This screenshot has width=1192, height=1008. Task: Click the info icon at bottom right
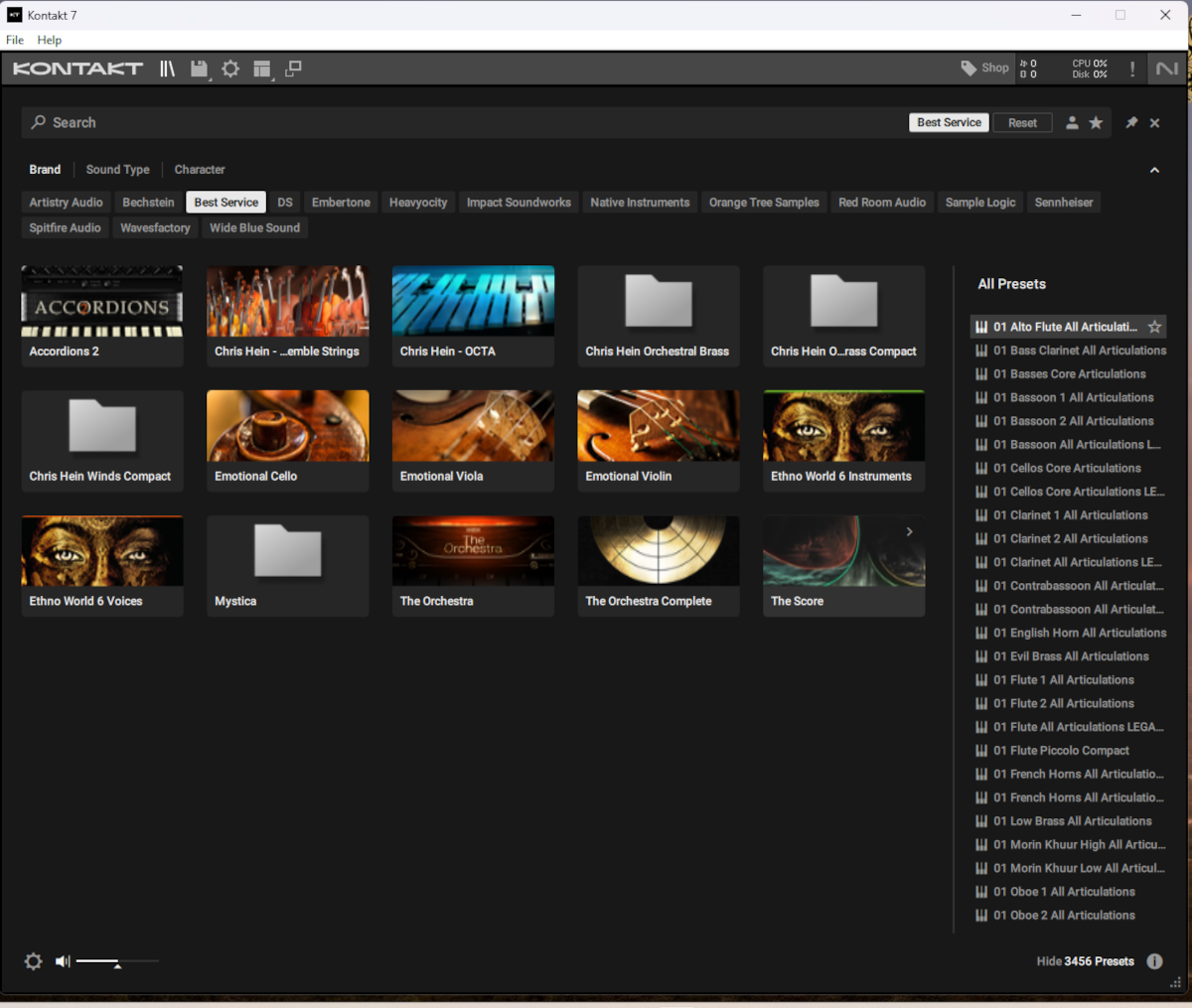click(1154, 961)
